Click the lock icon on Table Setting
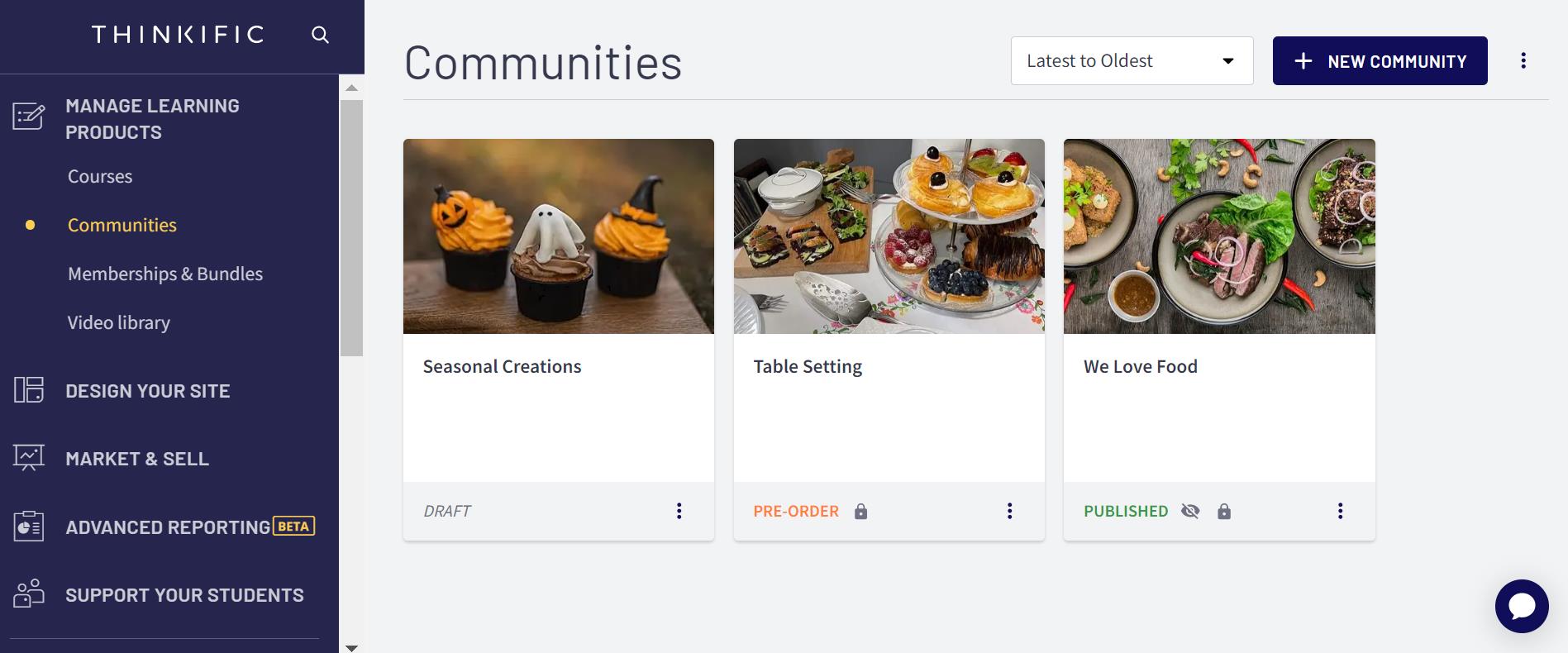This screenshot has width=1568, height=653. [860, 511]
